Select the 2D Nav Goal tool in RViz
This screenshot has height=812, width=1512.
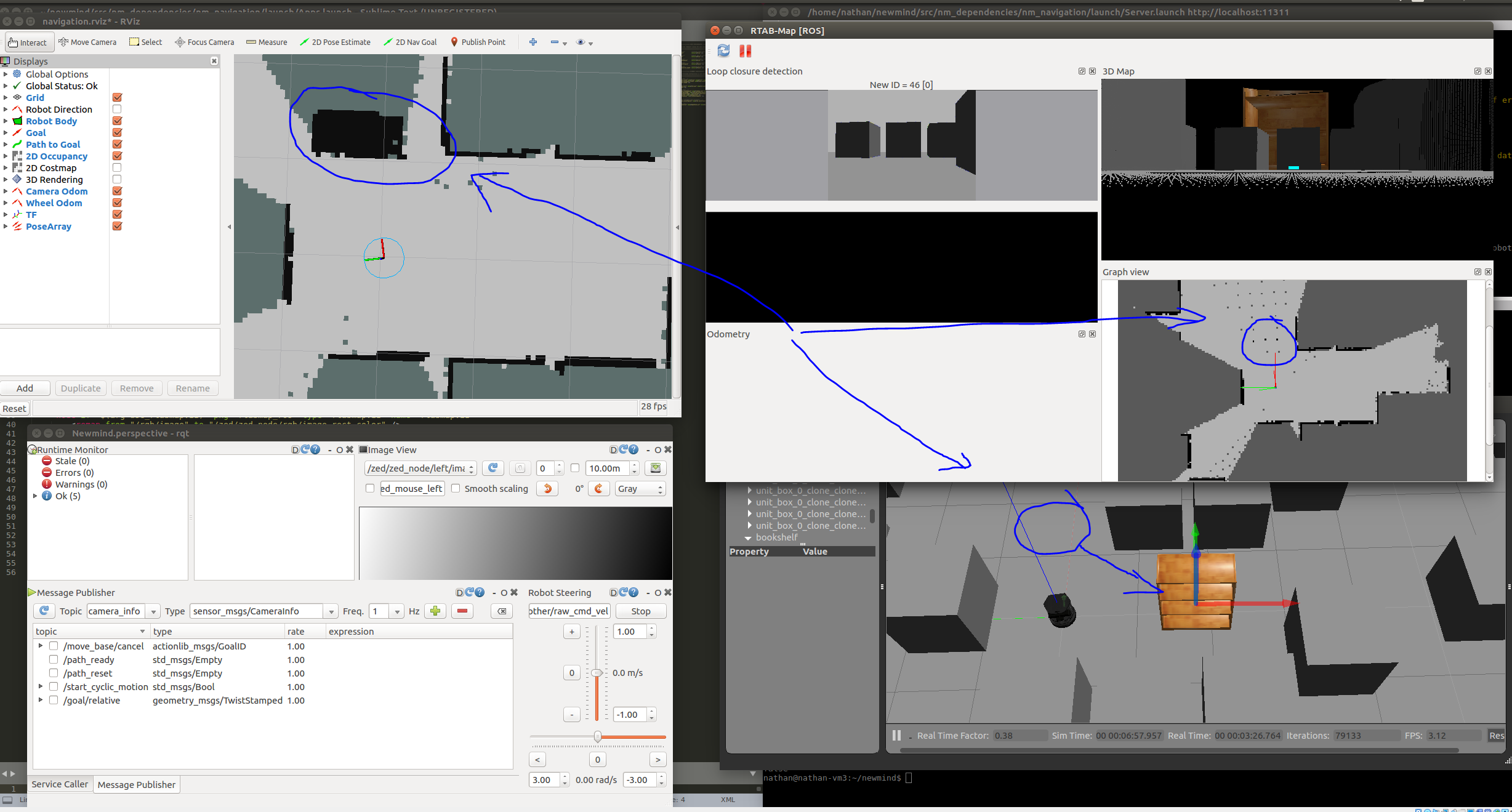(x=410, y=42)
